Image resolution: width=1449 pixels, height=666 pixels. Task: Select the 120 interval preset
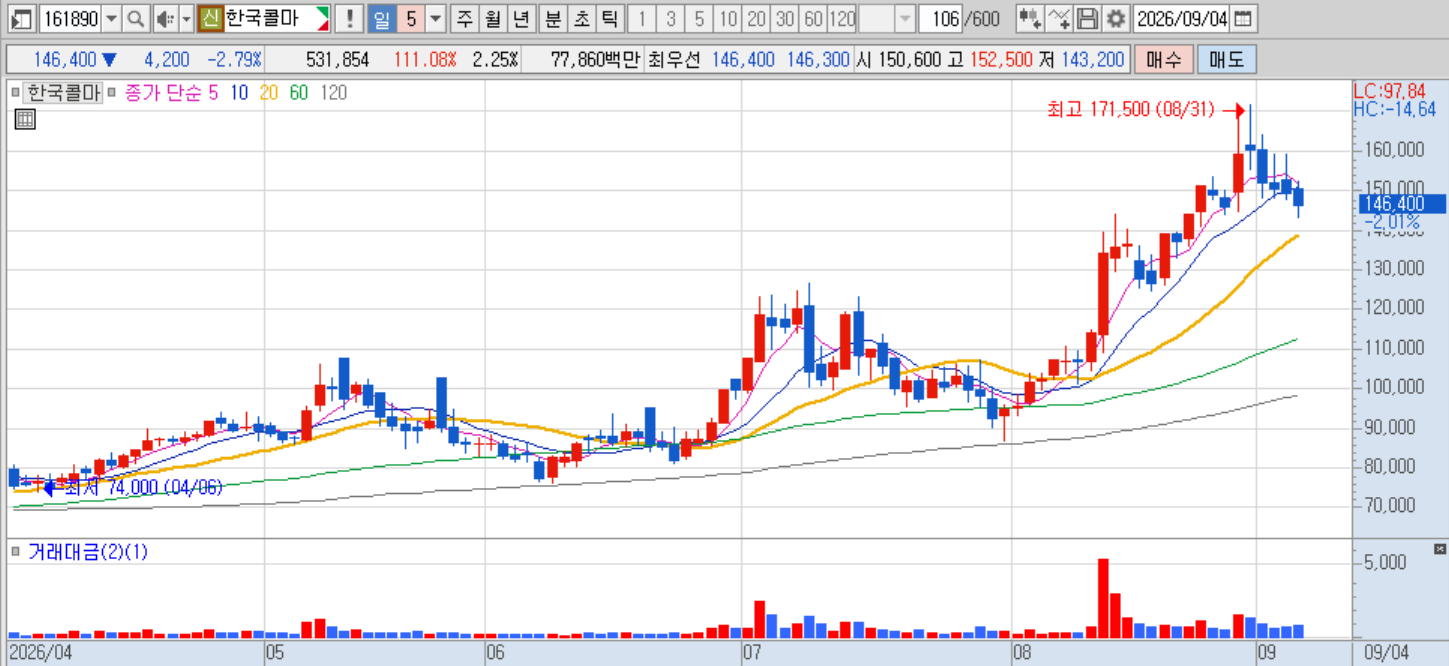(x=843, y=18)
